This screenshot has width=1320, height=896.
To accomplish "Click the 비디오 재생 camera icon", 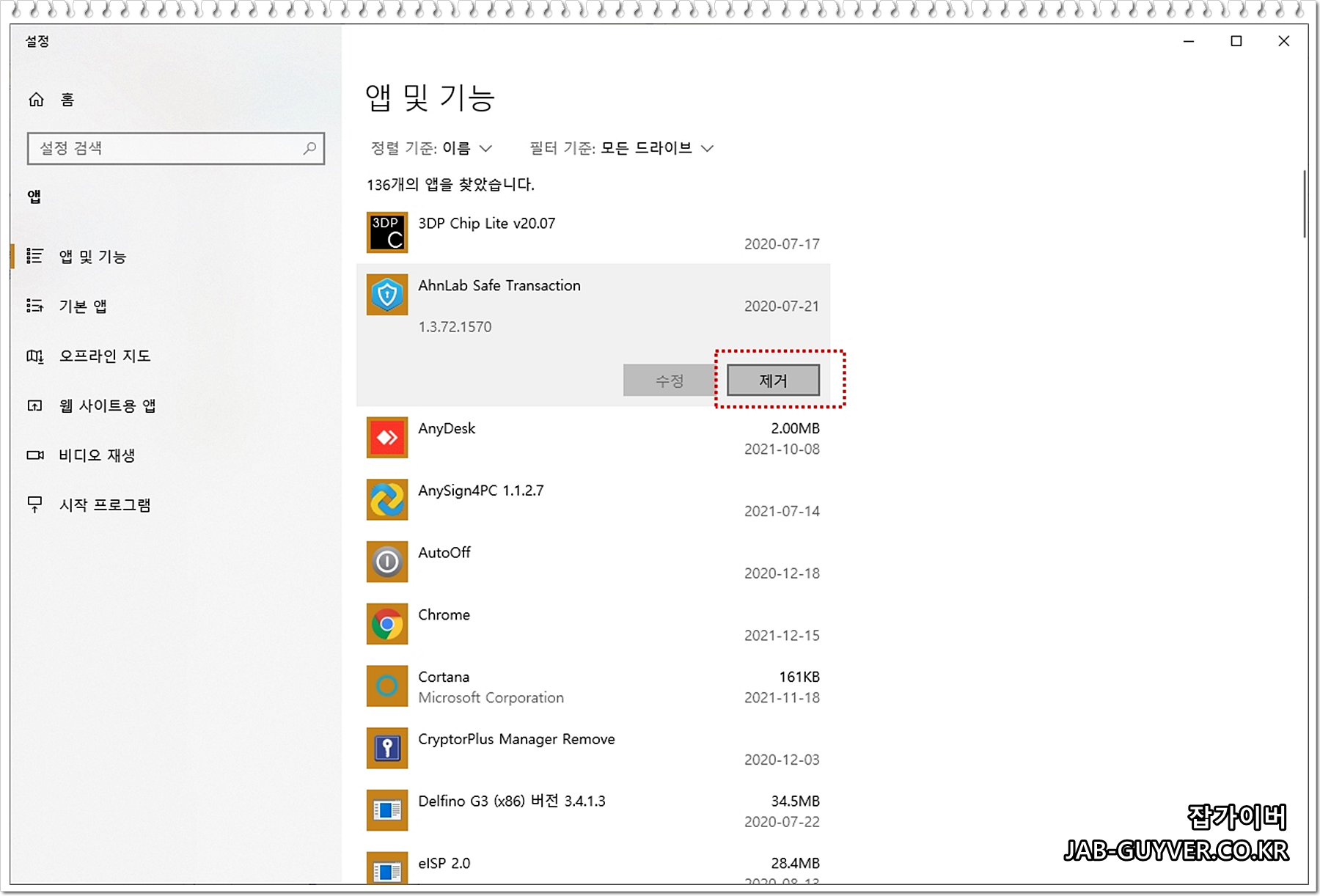I will [x=34, y=455].
